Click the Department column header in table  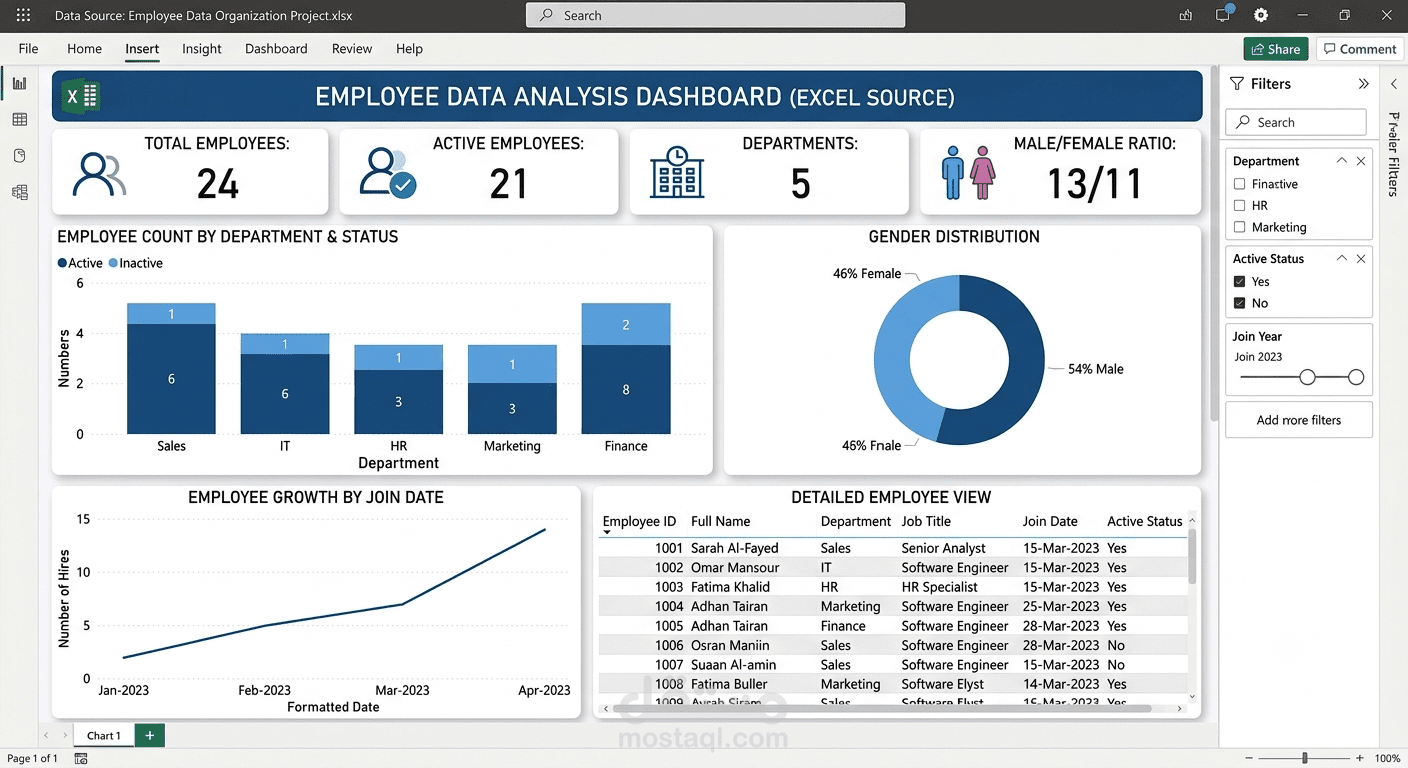pos(855,521)
